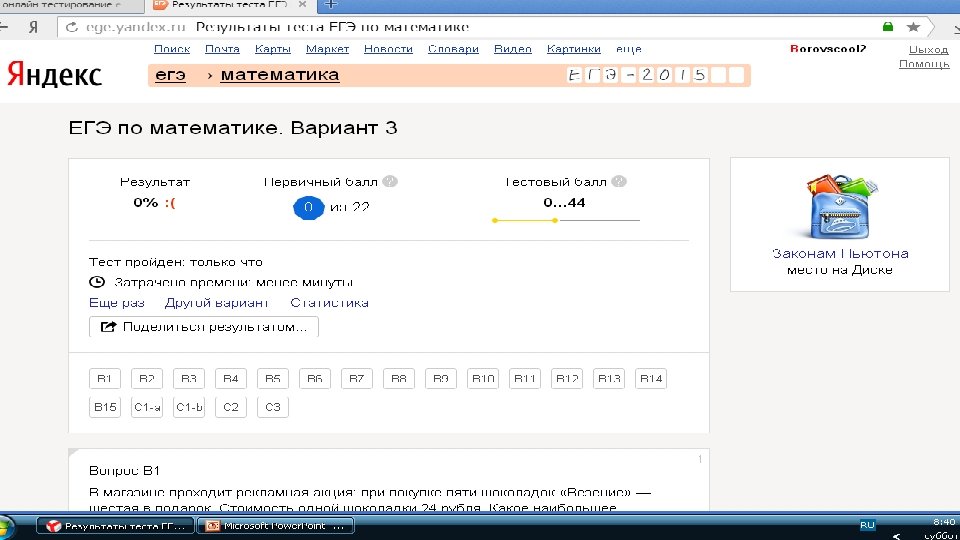Open the Карты link

272,49
